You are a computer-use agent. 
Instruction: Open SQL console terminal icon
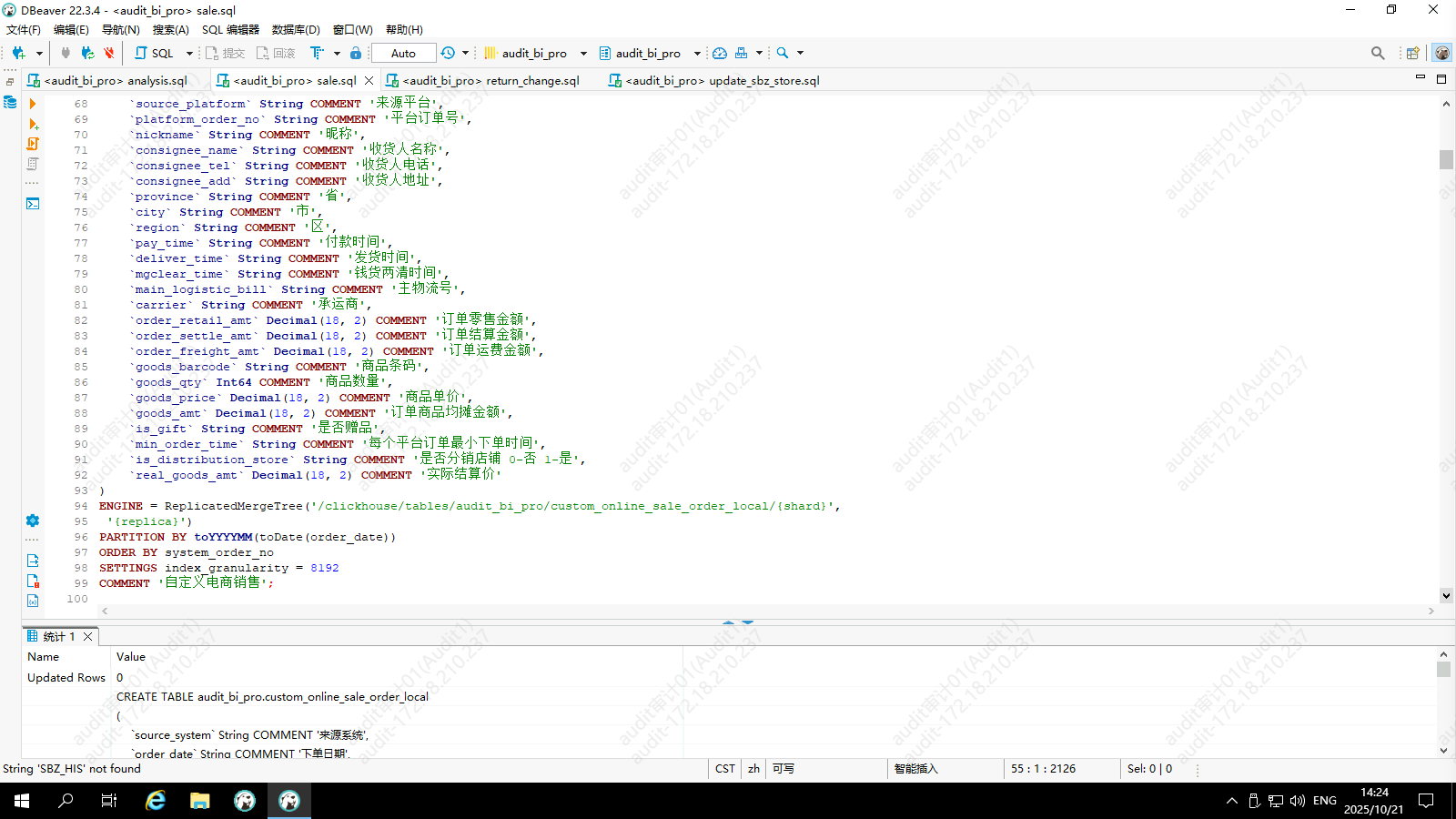[33, 204]
